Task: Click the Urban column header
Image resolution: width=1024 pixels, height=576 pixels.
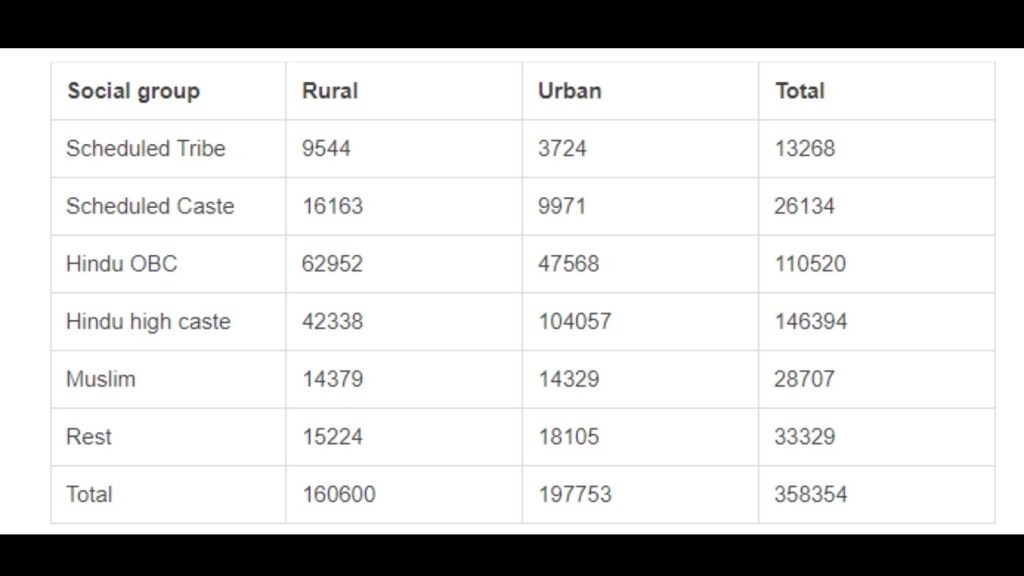Action: [569, 91]
